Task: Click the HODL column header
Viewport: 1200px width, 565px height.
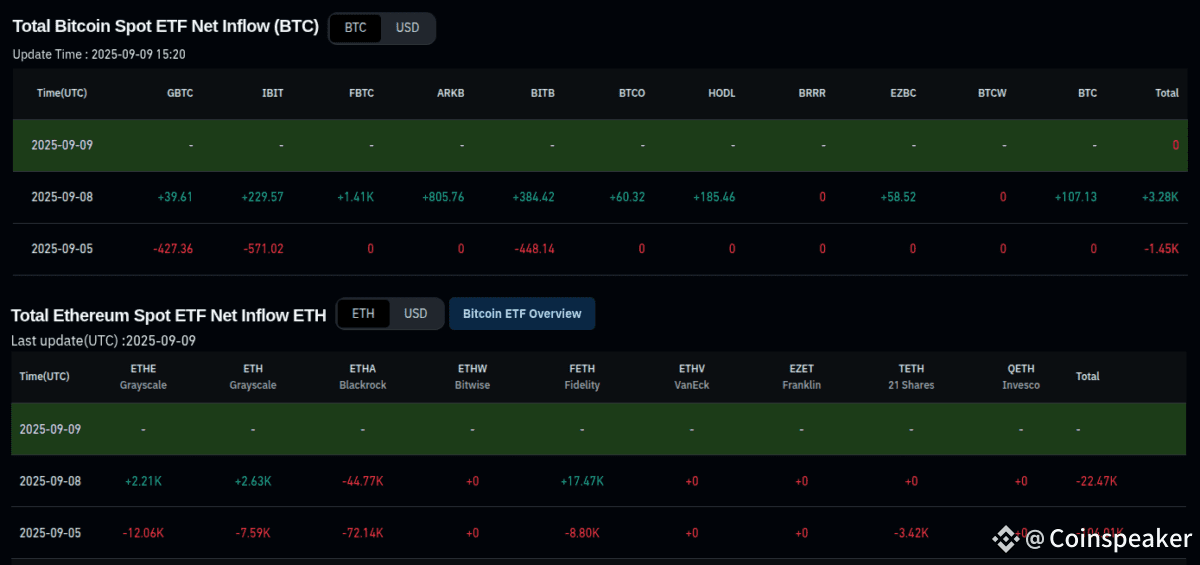Action: pyautogui.click(x=721, y=93)
